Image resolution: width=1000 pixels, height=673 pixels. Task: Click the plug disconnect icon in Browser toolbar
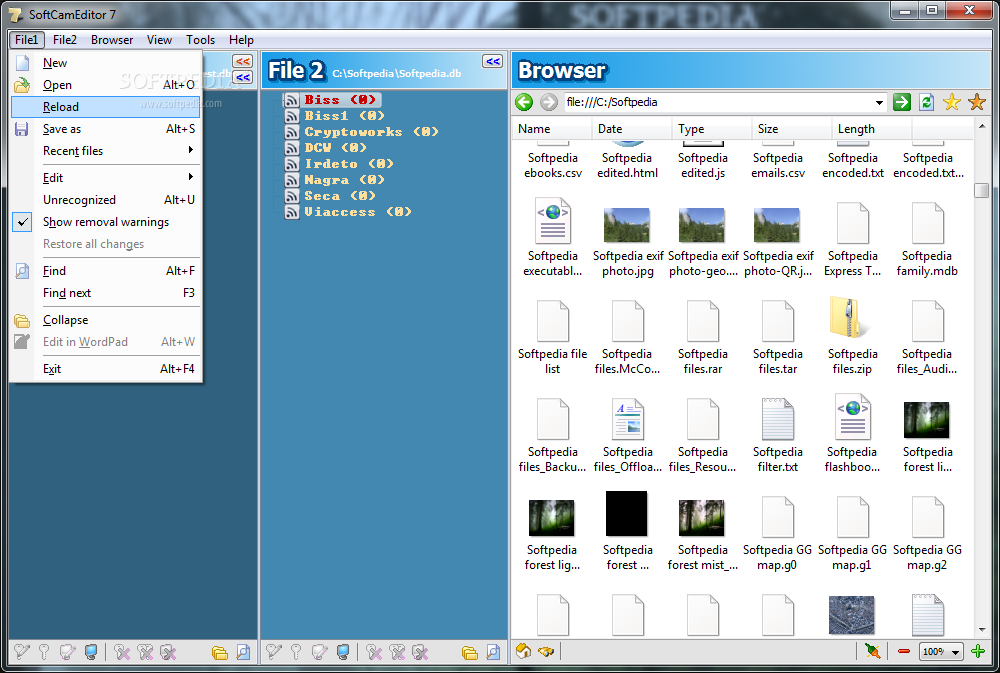tap(872, 651)
